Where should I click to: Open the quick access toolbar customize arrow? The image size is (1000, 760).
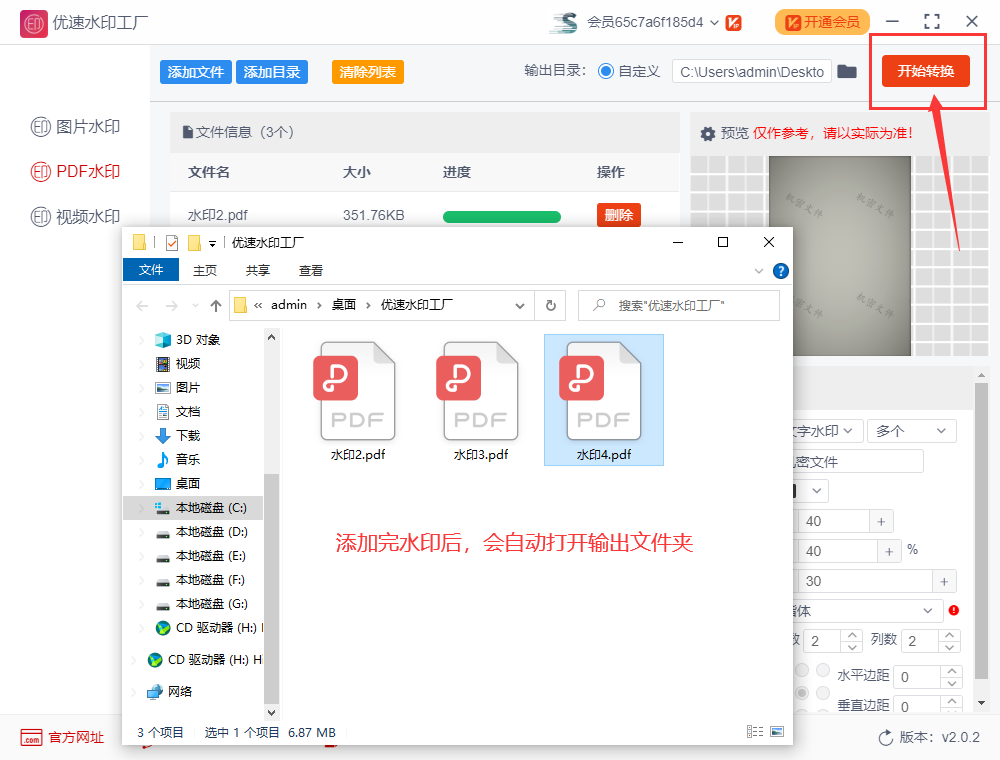(x=212, y=244)
